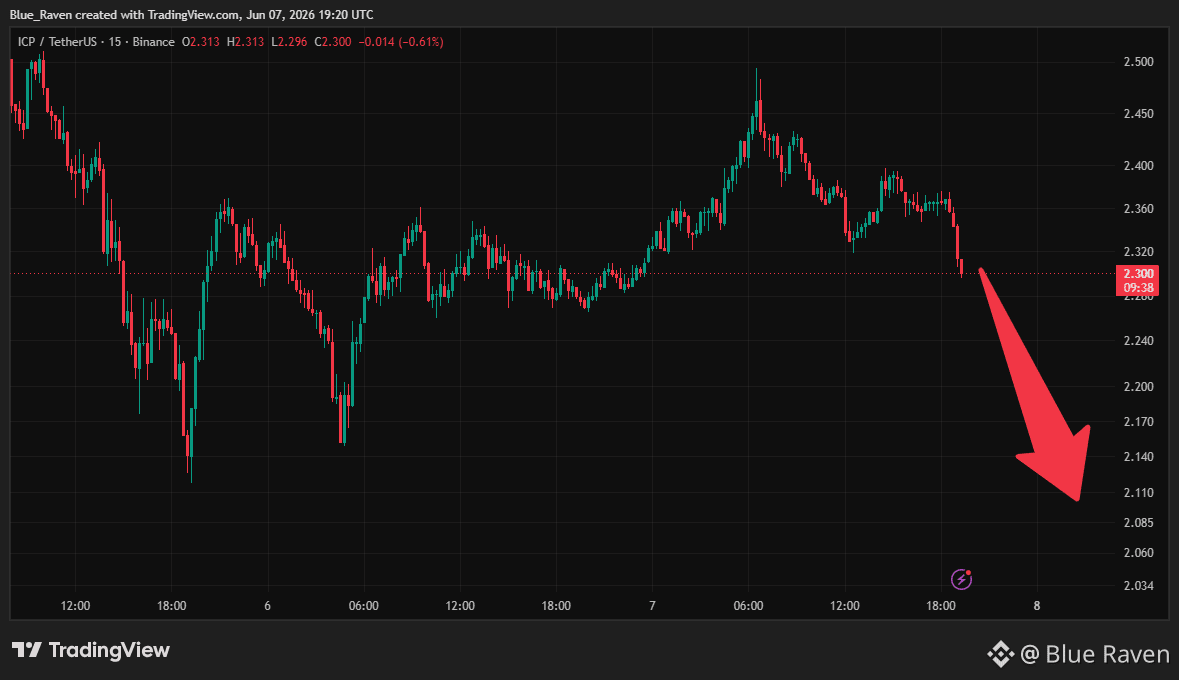Click the date label 8 on time axis
The width and height of the screenshot is (1179, 680).
pyautogui.click(x=1037, y=606)
